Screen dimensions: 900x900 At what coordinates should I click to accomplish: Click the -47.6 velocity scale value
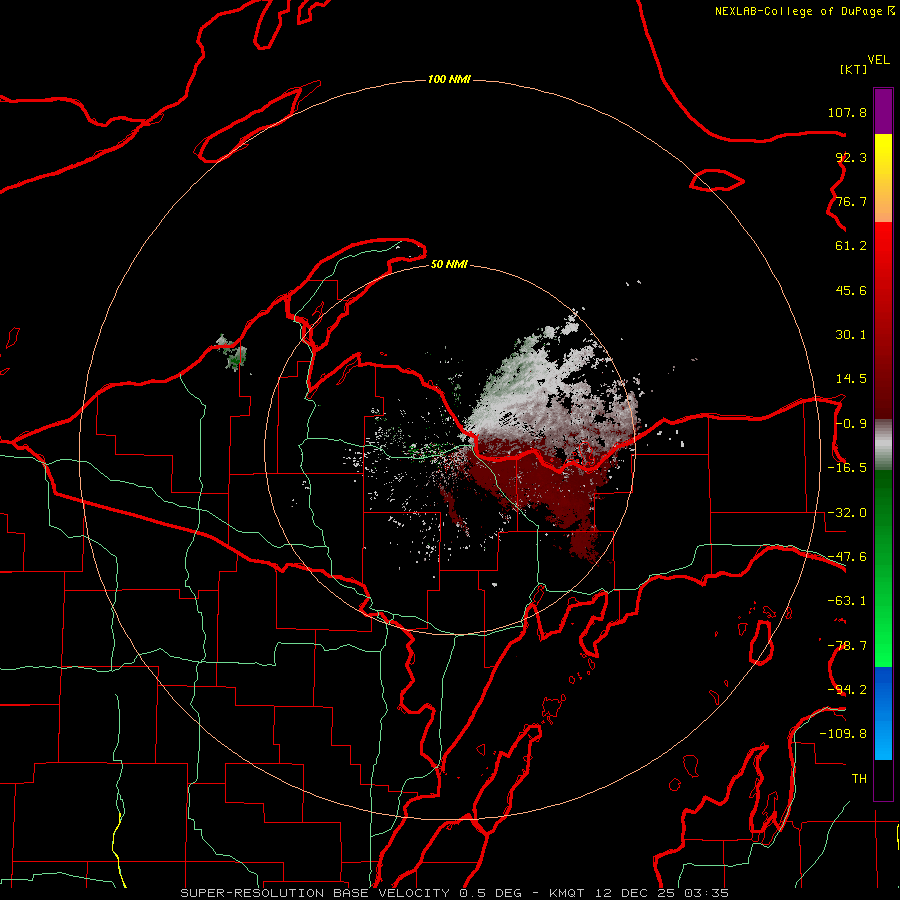click(x=847, y=557)
